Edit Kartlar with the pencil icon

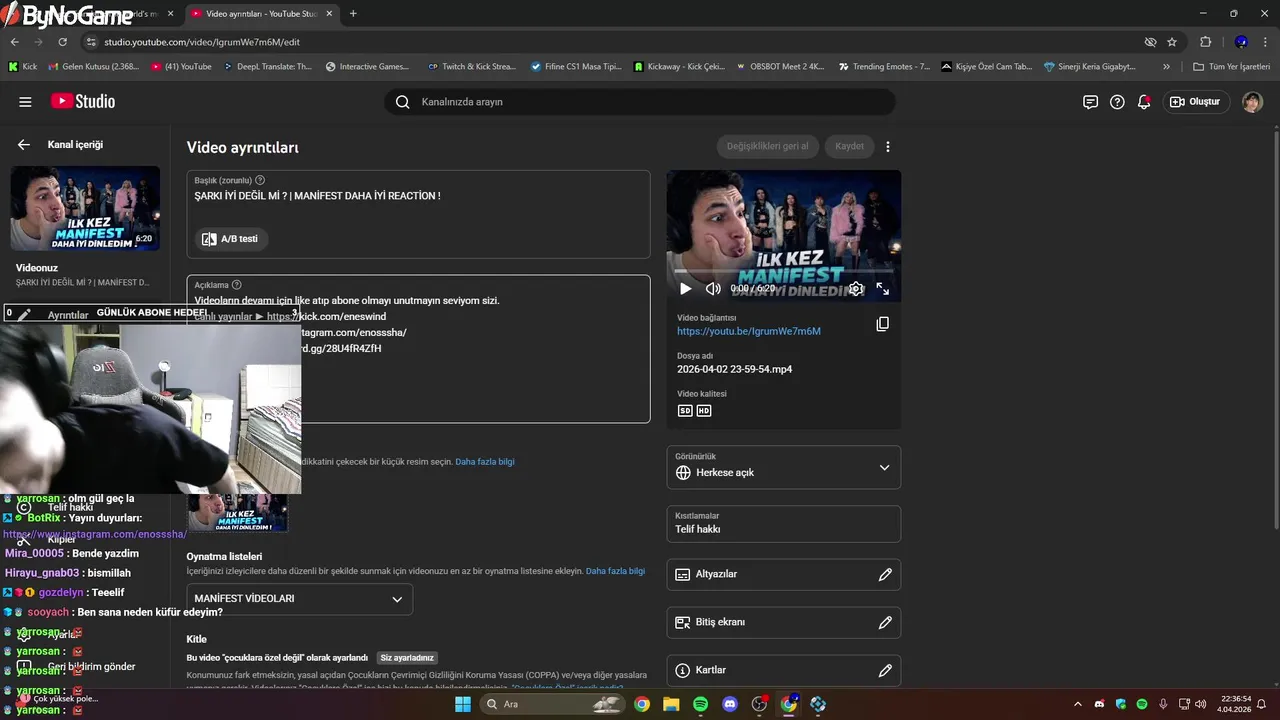885,670
